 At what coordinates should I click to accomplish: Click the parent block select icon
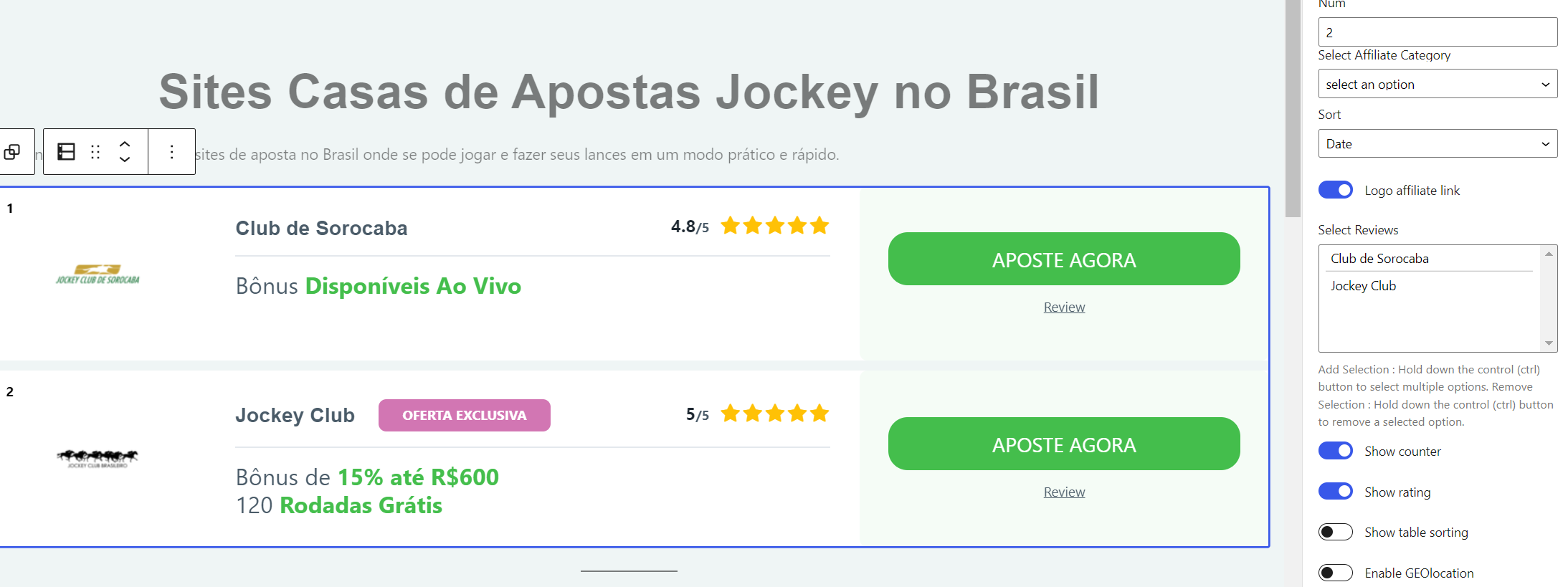point(12,152)
